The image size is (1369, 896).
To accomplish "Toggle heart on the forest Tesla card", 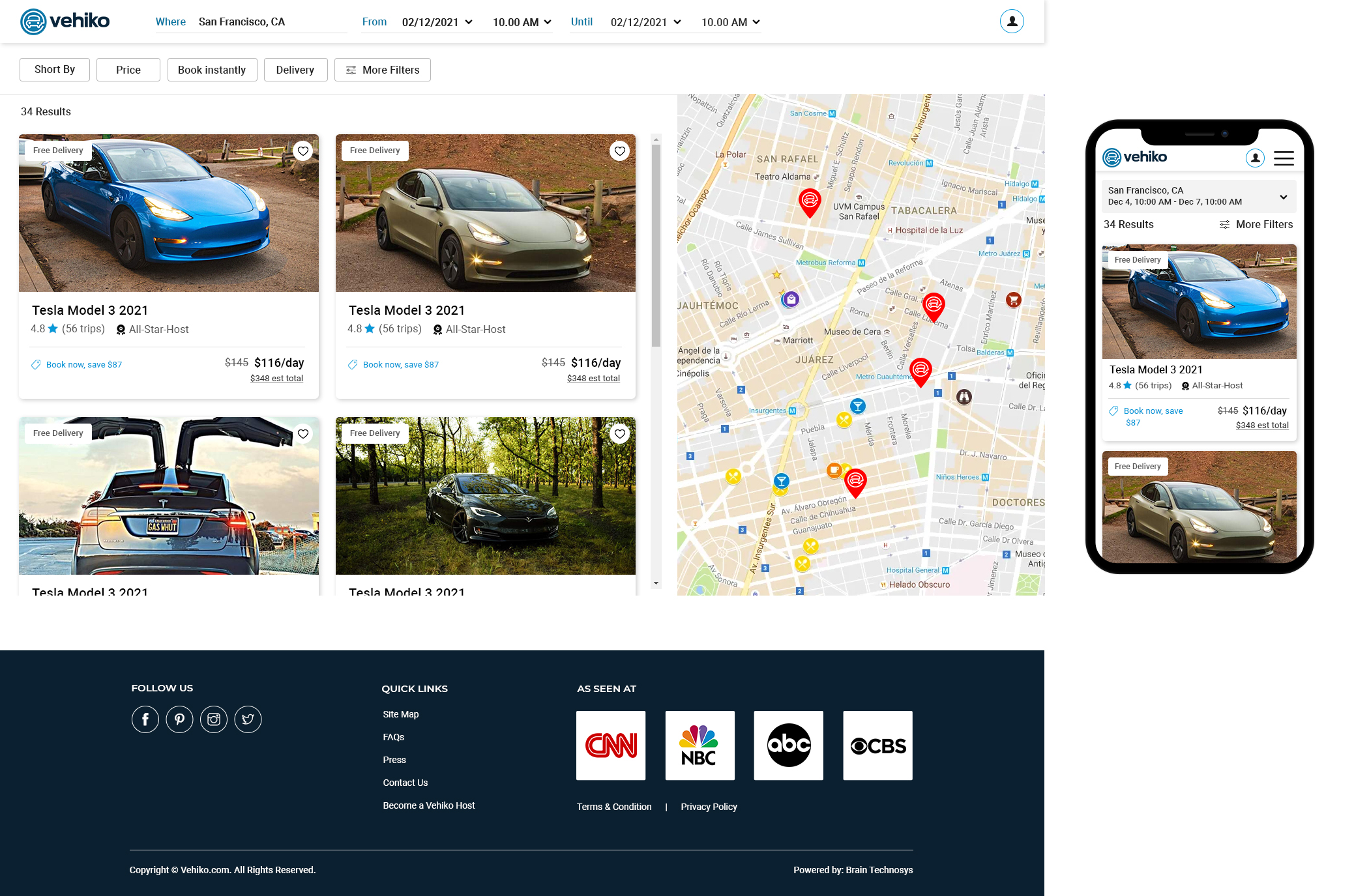I will coord(619,434).
